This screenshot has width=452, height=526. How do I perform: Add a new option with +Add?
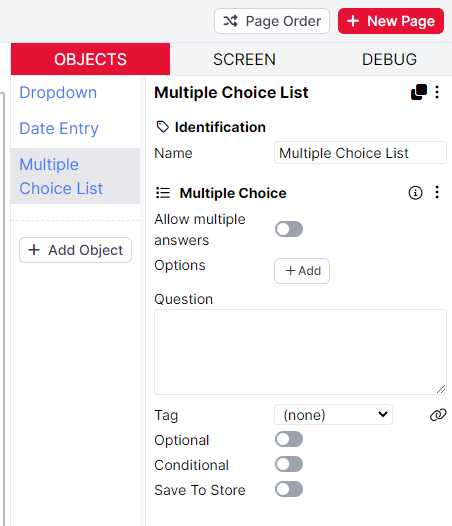[x=302, y=271]
